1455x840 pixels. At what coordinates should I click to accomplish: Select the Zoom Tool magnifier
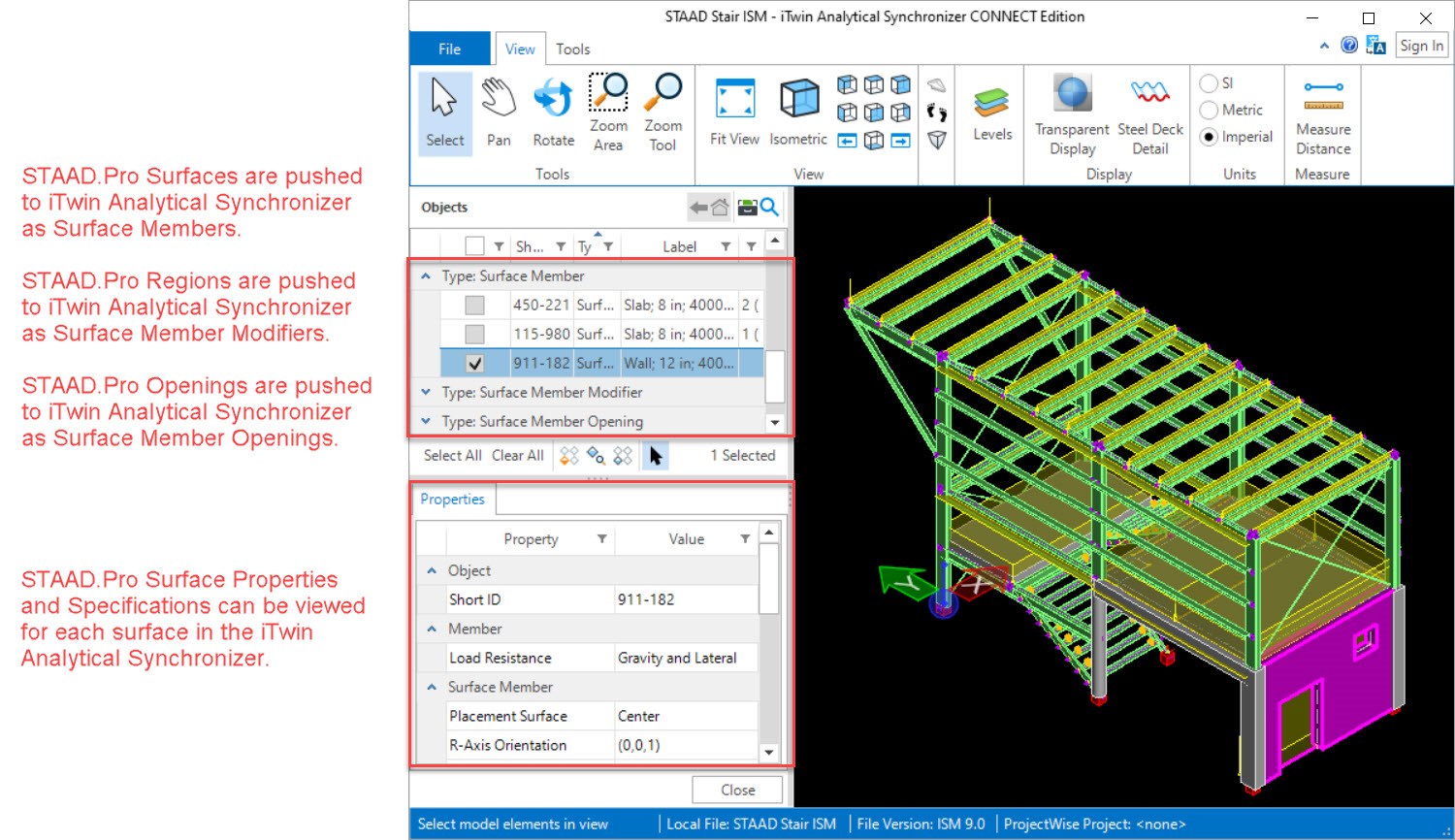point(663,113)
